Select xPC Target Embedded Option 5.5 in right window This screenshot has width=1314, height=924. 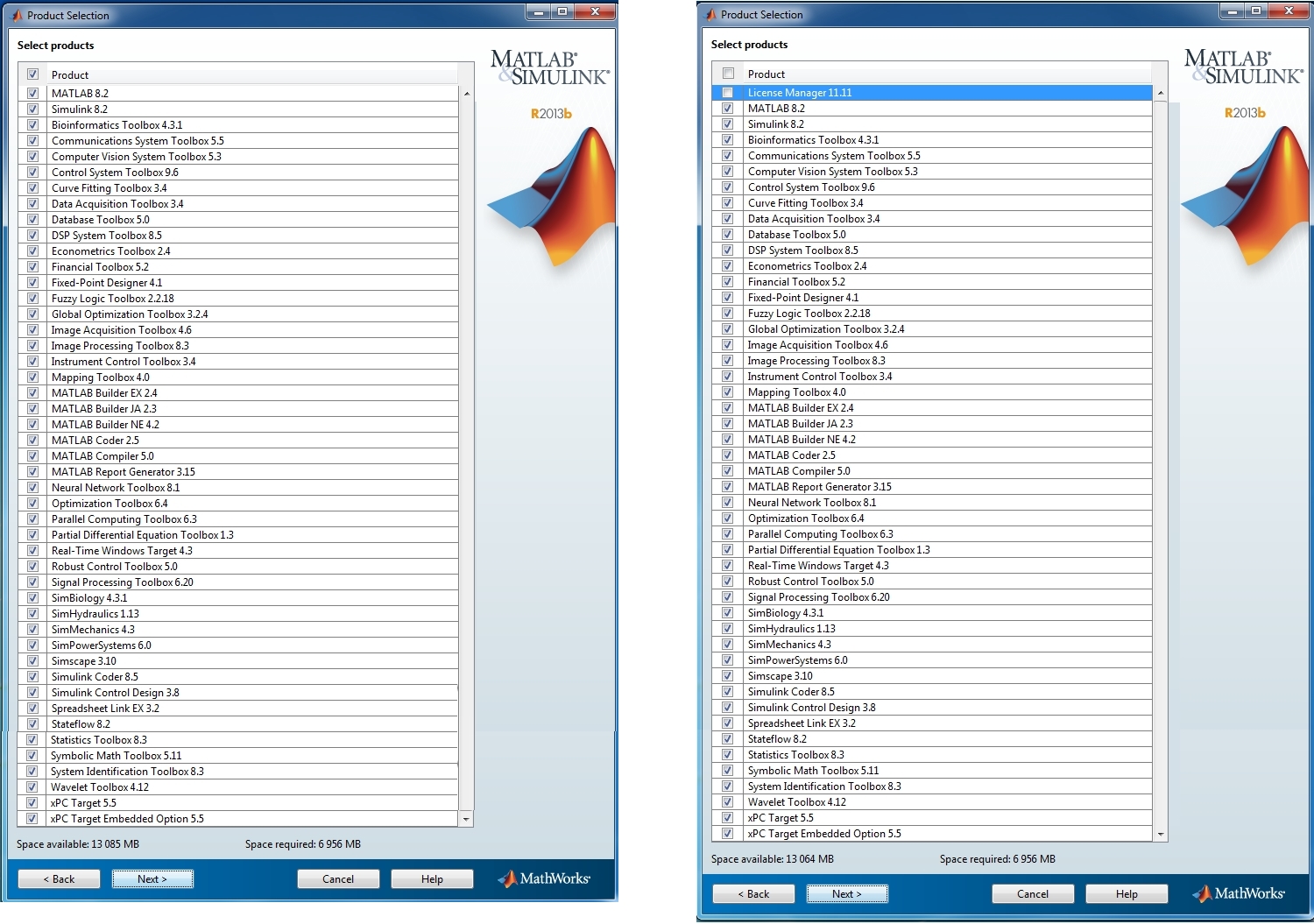tap(932, 834)
